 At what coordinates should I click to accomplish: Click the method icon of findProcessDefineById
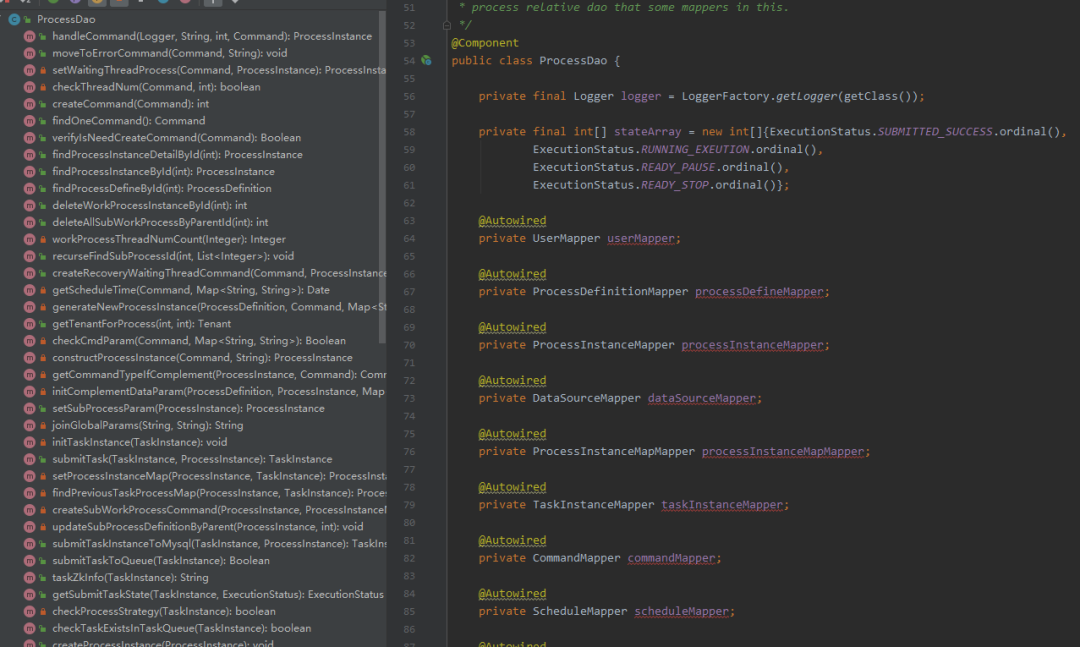30,188
